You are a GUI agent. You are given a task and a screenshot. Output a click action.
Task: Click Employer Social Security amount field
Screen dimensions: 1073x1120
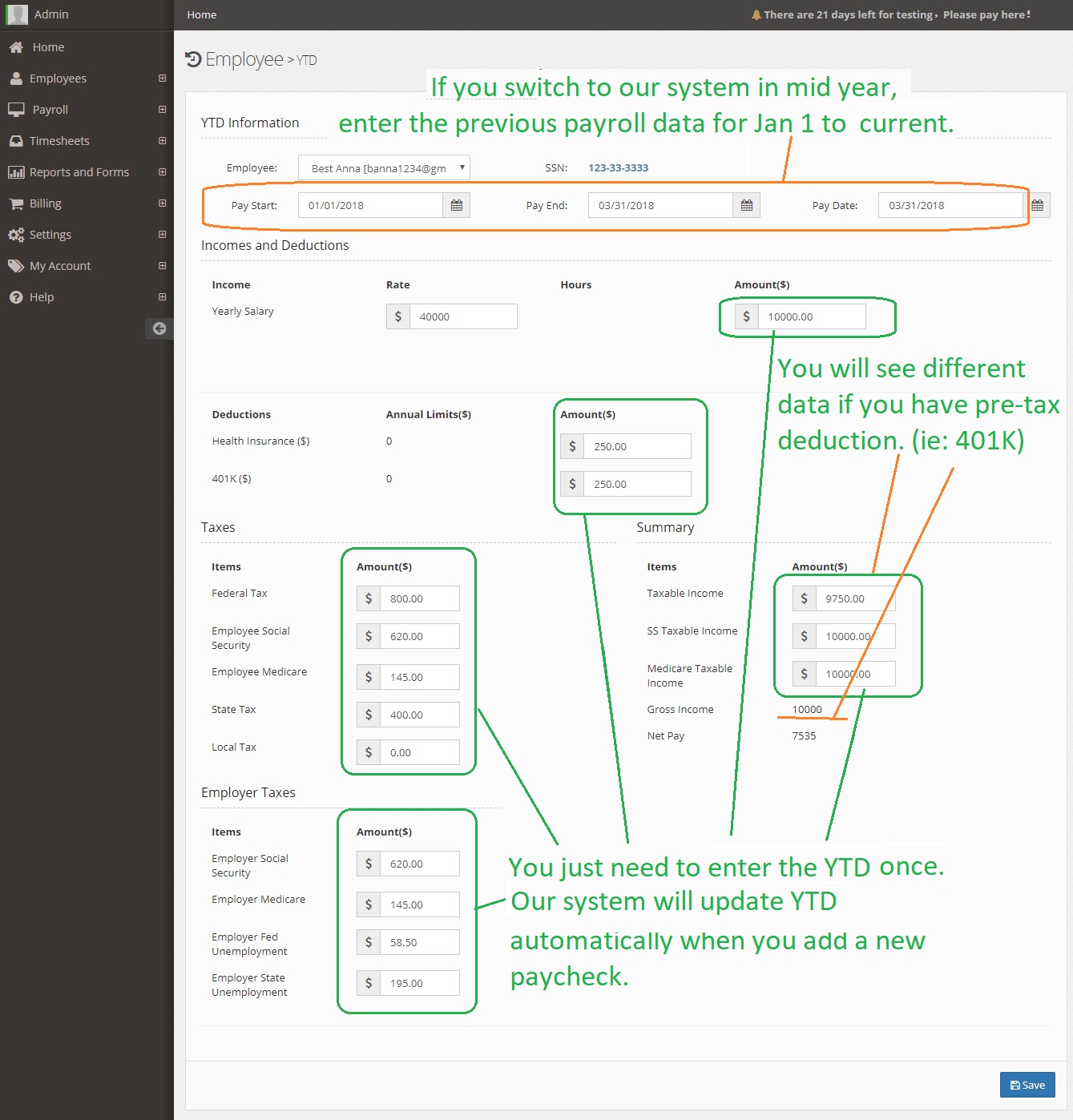(420, 864)
